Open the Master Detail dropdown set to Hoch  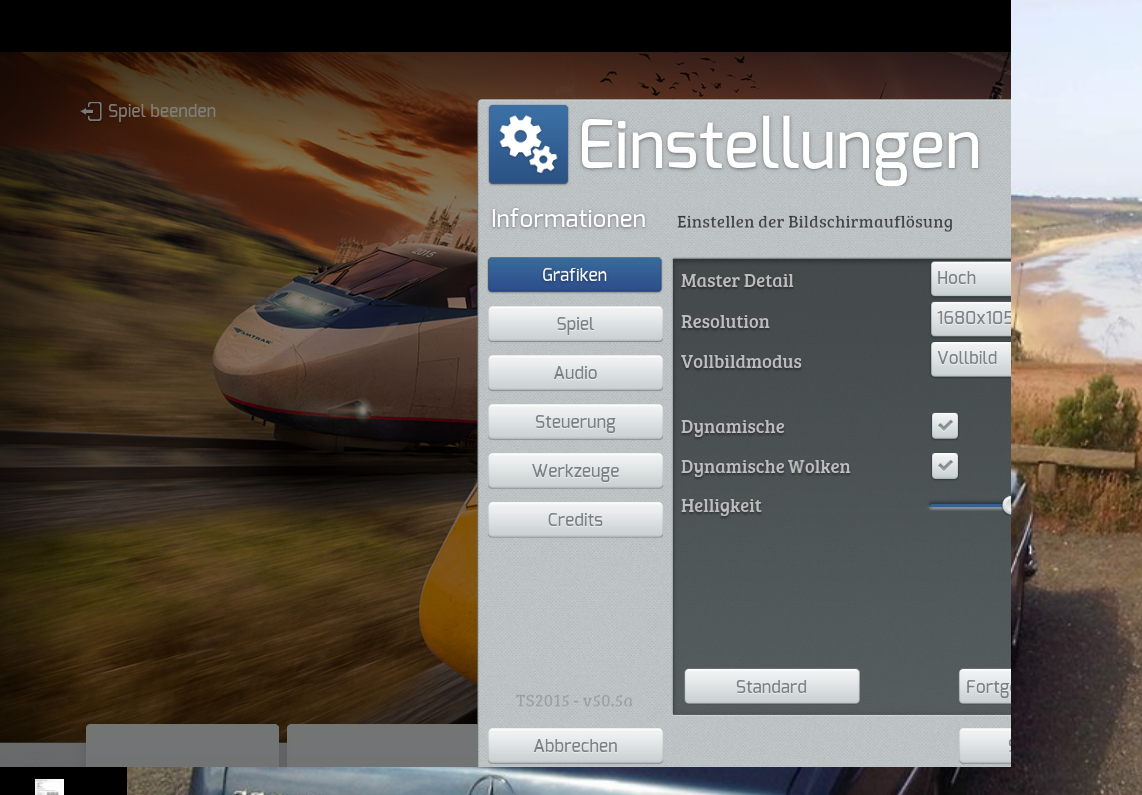[971, 278]
